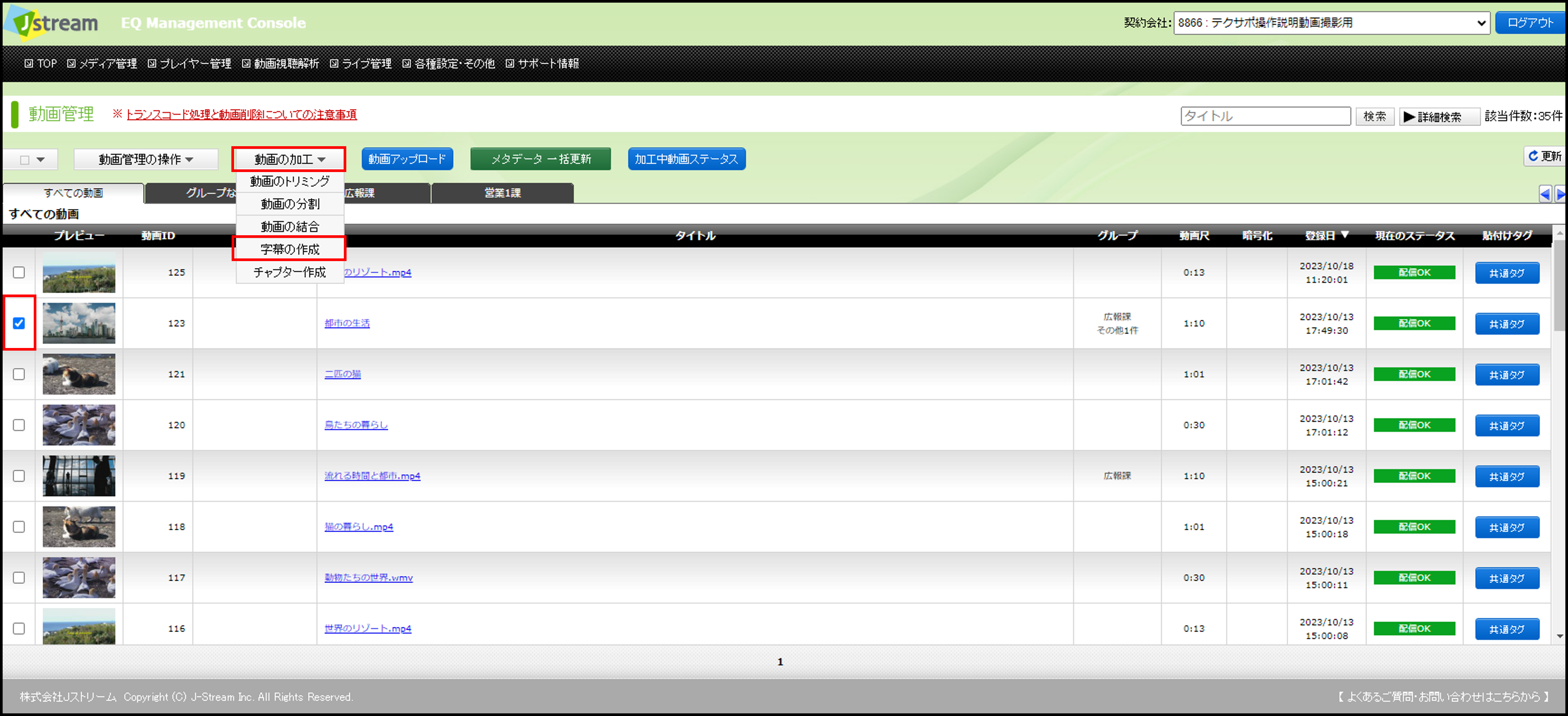Go to previous tab page with left arrow
The height and width of the screenshot is (716, 1568).
coord(1545,194)
